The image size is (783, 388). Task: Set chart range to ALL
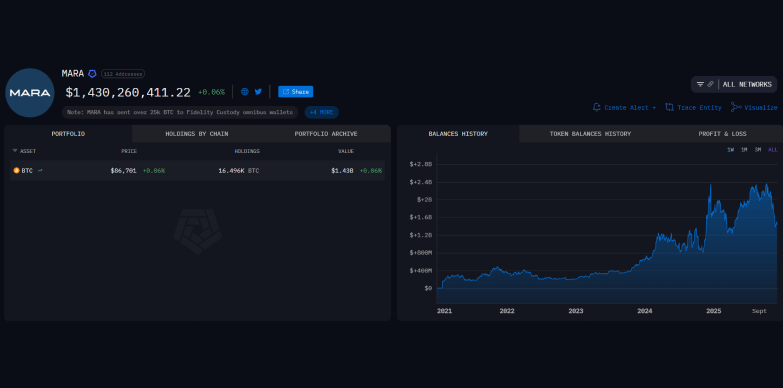point(773,150)
